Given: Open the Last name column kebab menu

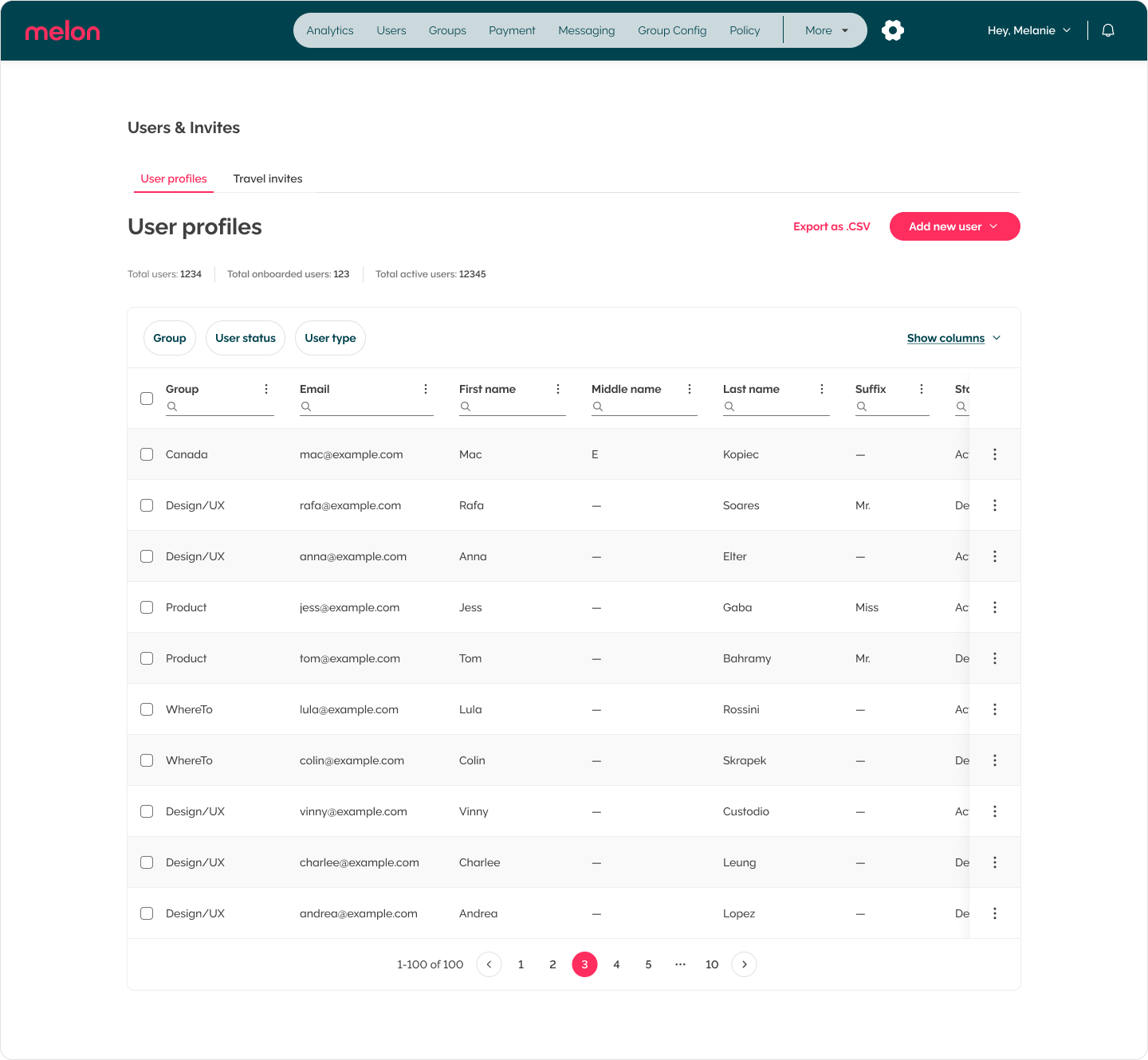Looking at the screenshot, I should tap(822, 389).
